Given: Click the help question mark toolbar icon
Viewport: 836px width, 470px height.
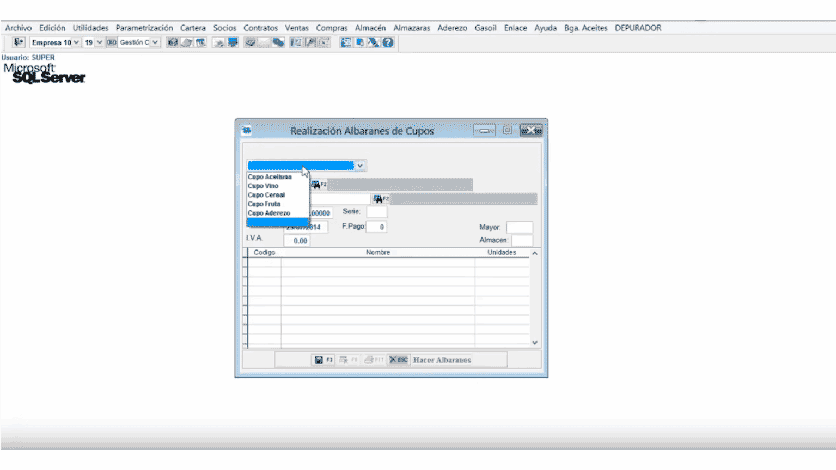Looking at the screenshot, I should click(386, 43).
